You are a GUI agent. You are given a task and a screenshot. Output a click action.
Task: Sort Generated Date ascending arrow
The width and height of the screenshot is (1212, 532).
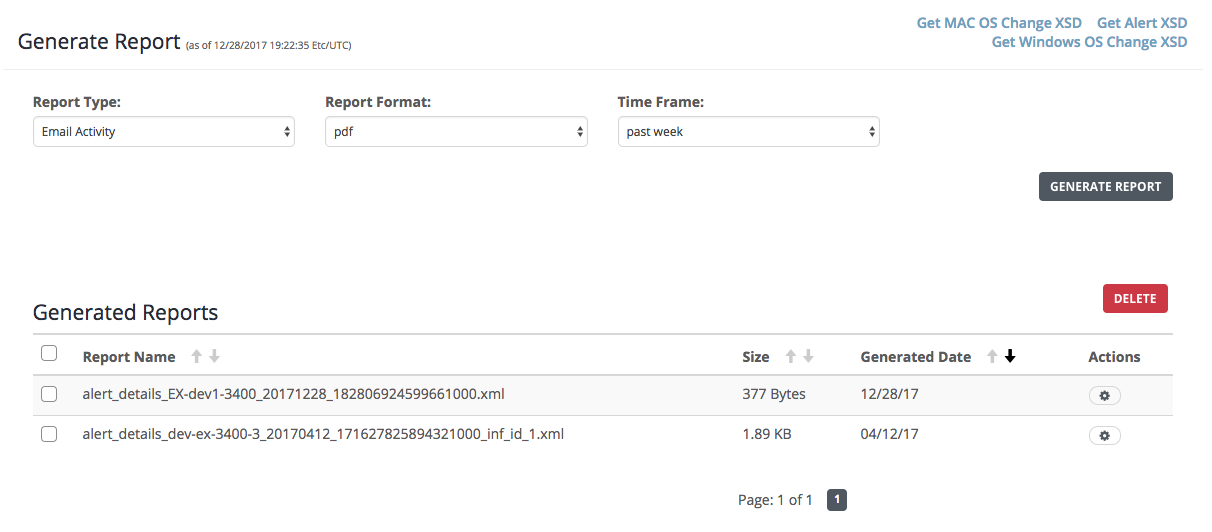(x=992, y=357)
